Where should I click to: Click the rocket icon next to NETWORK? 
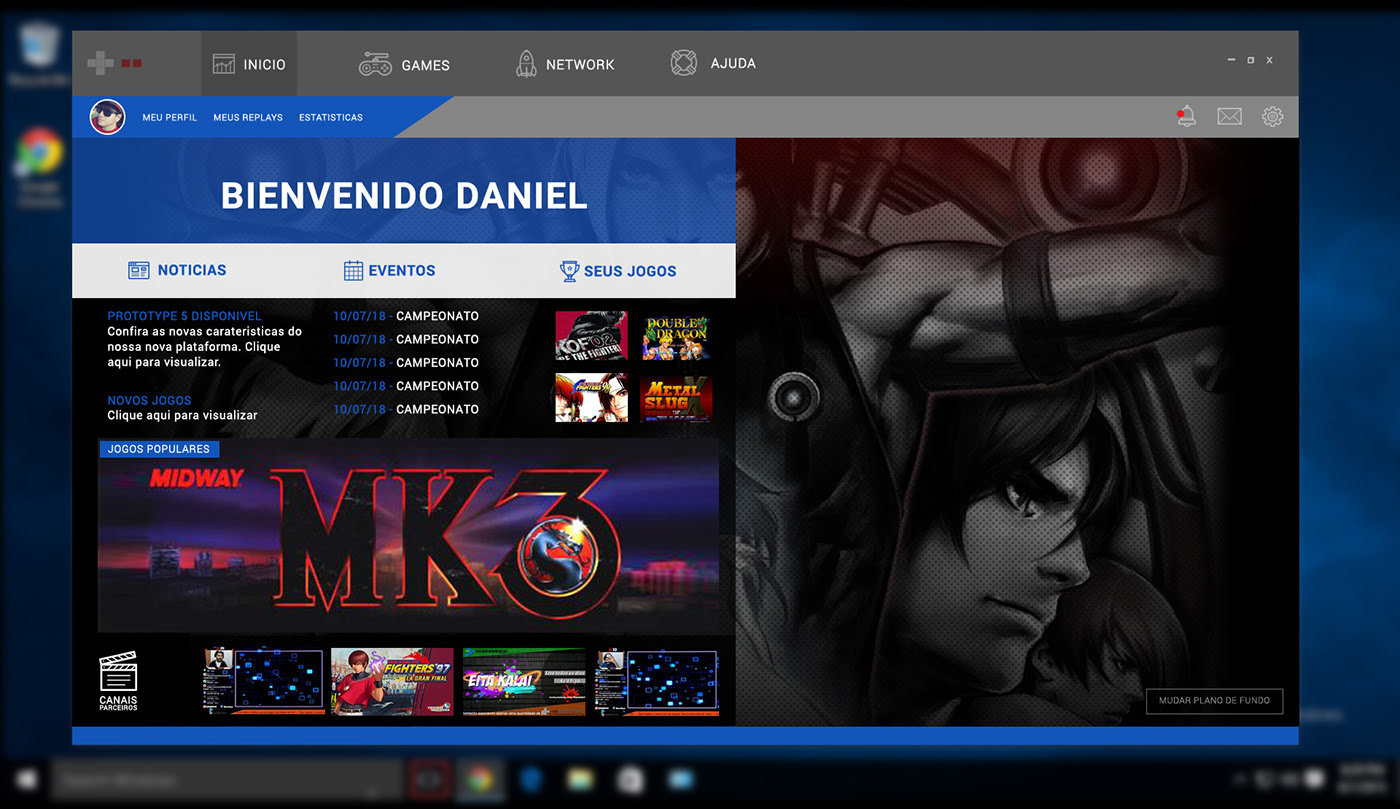526,64
